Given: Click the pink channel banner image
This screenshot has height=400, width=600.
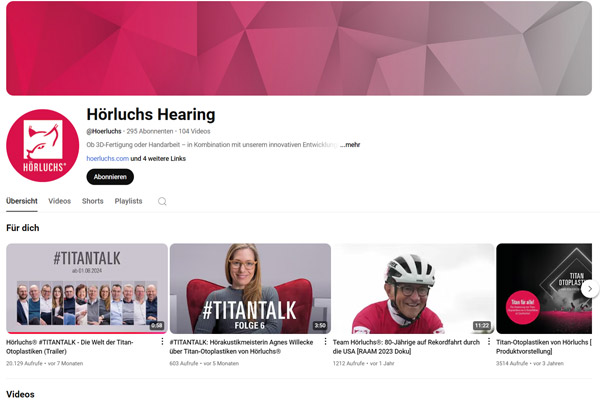Looking at the screenshot, I should 299,48.
